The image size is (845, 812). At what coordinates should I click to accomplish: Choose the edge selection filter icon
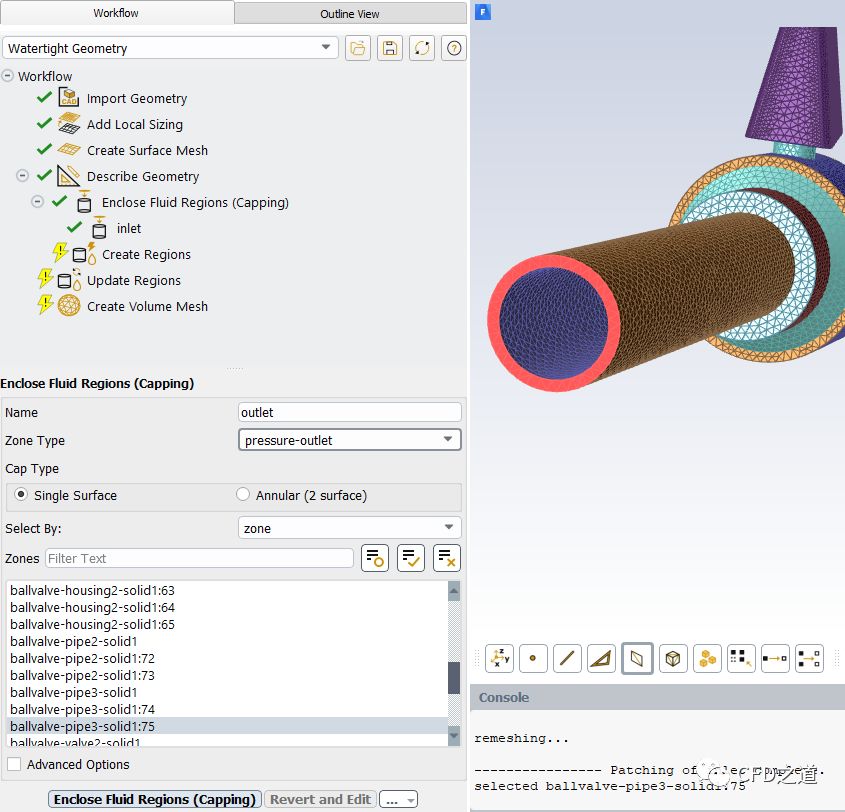pos(567,658)
